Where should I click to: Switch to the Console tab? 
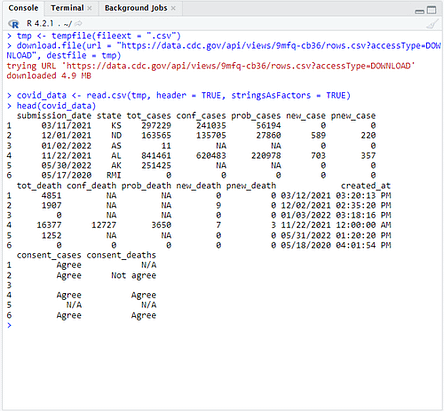(23, 8)
